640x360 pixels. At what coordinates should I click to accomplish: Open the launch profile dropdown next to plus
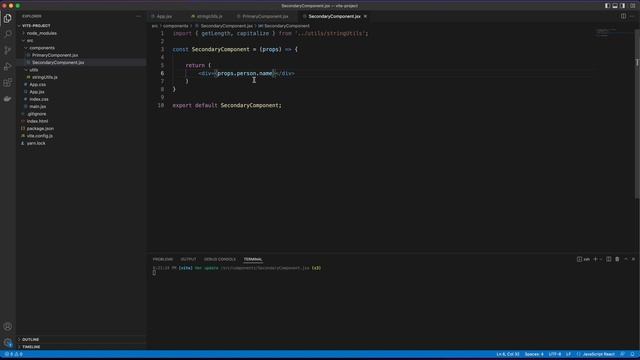pos(601,259)
